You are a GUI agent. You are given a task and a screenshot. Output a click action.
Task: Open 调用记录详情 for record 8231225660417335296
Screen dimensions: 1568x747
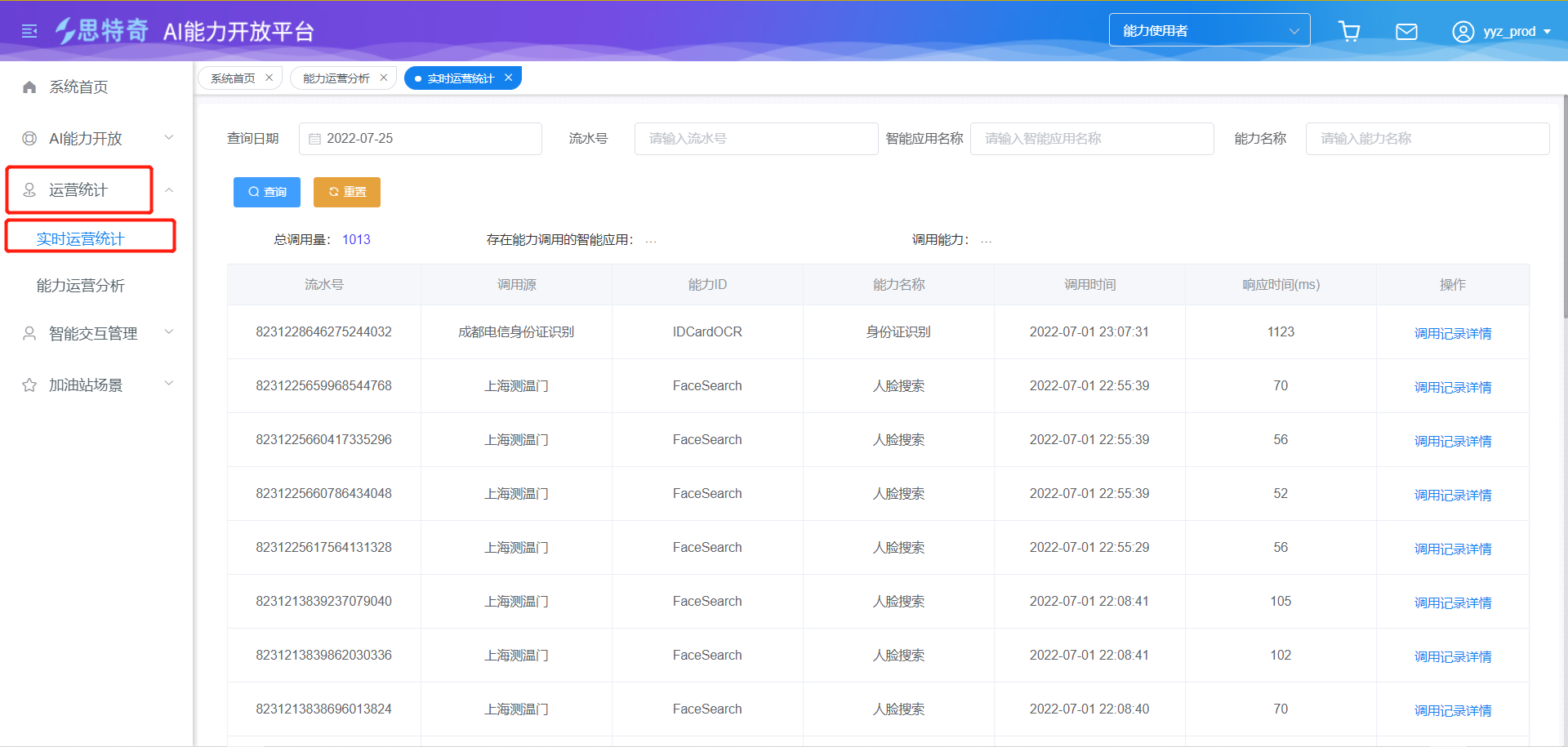pos(1453,441)
